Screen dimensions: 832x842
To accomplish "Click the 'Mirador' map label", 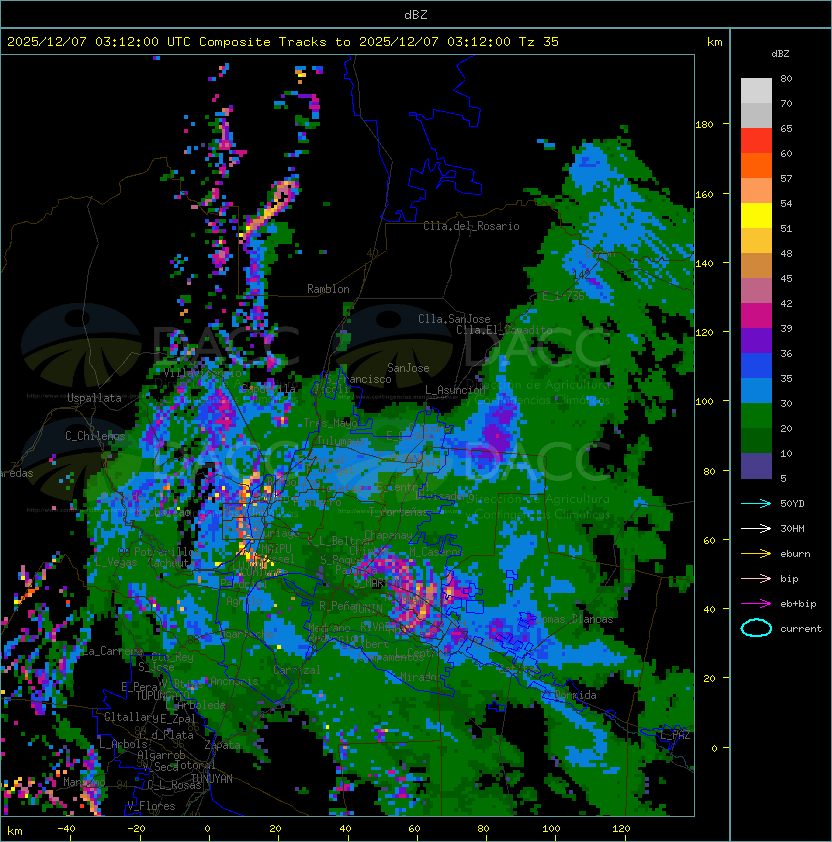I will (419, 677).
